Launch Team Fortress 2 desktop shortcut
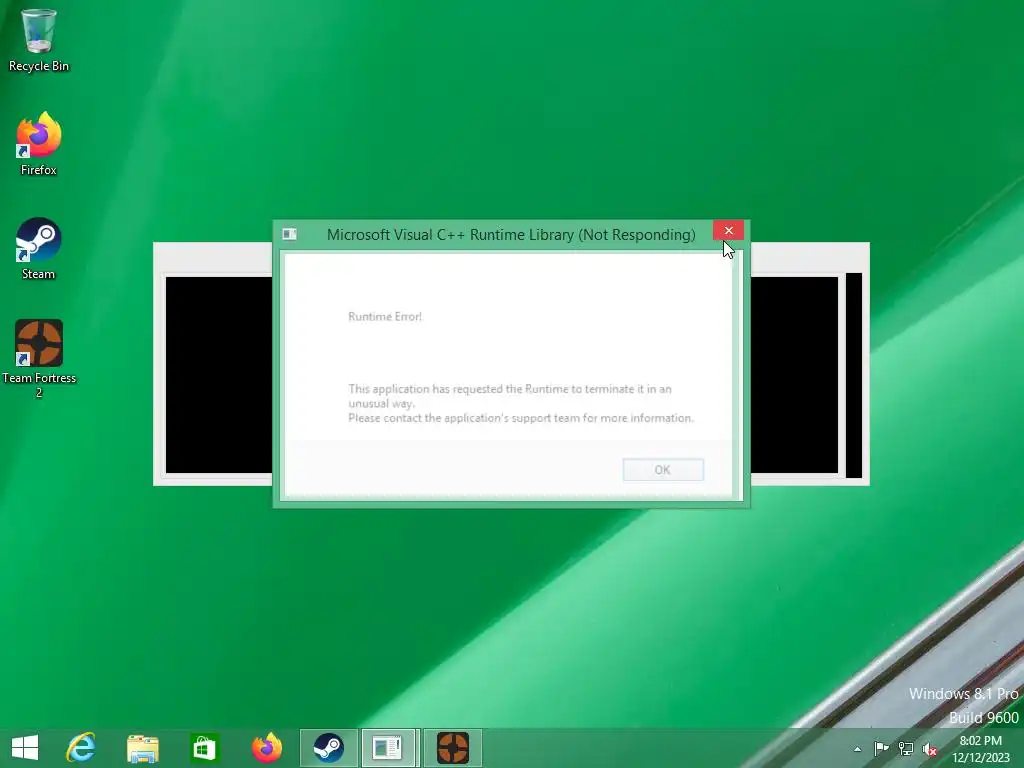The width and height of the screenshot is (1024, 768). pyautogui.click(x=39, y=358)
